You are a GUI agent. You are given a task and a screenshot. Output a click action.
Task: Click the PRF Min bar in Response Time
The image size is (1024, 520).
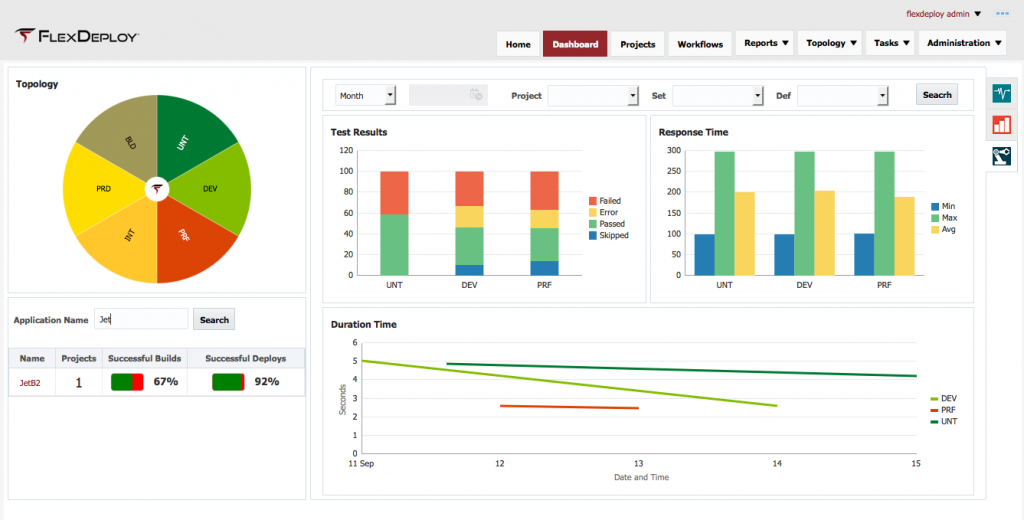click(864, 255)
